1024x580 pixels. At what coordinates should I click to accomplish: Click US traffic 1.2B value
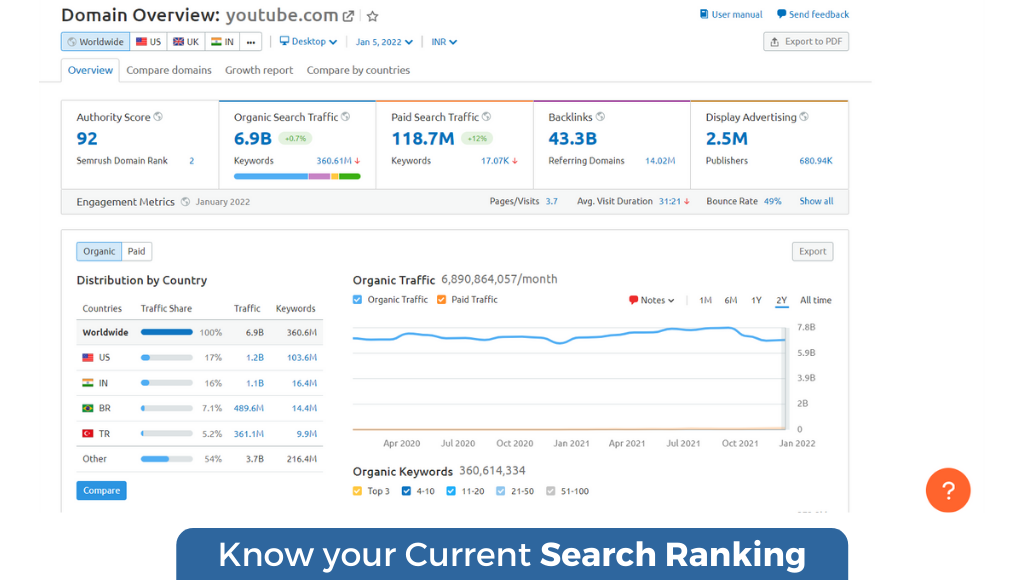point(255,358)
